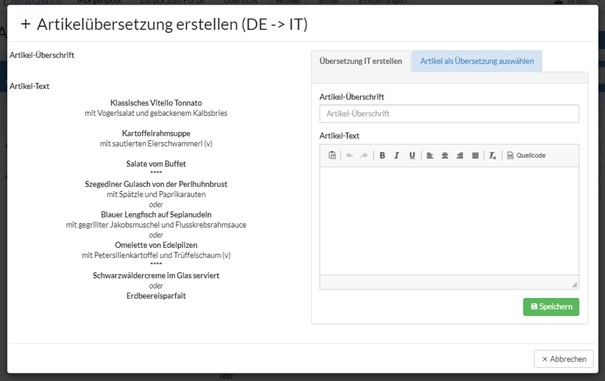Center align the text
Viewport: 605px width, 381px height.
(x=445, y=155)
